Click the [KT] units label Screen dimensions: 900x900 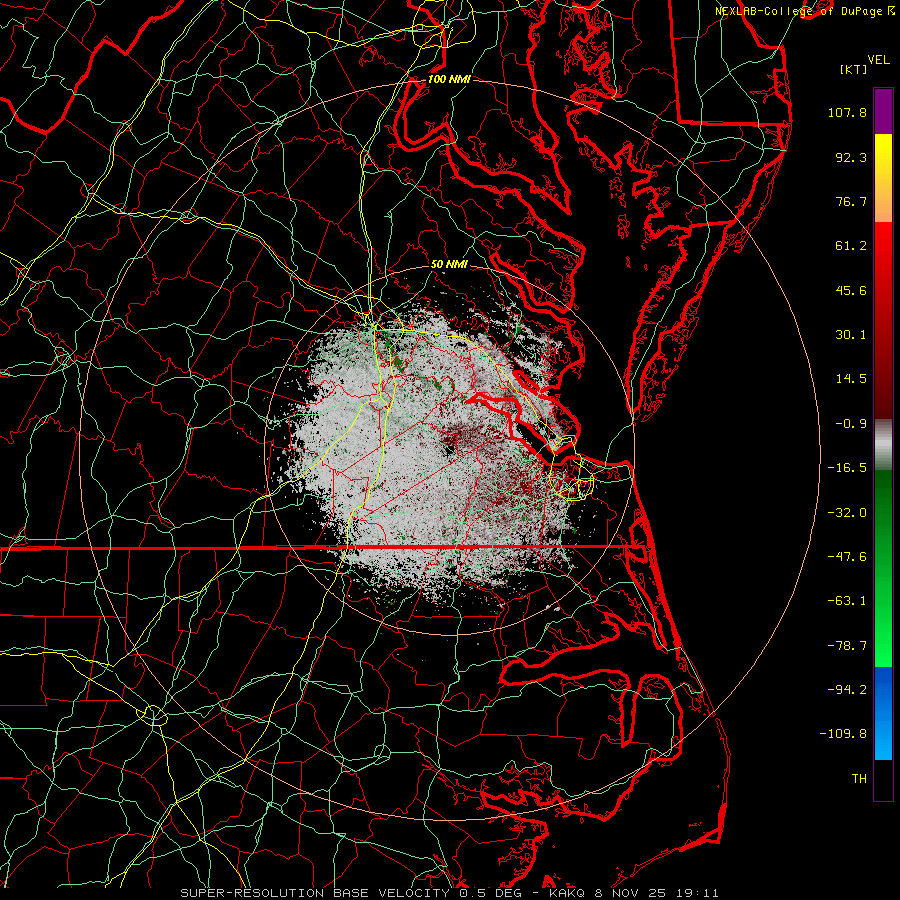pyautogui.click(x=854, y=69)
